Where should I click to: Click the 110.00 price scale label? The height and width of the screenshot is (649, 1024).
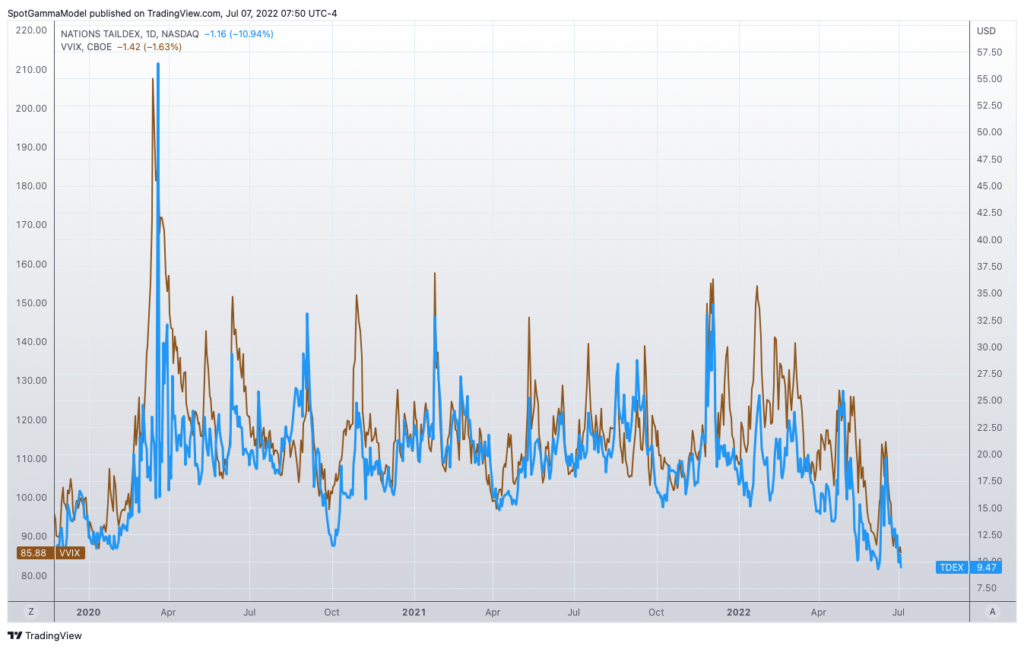point(31,458)
